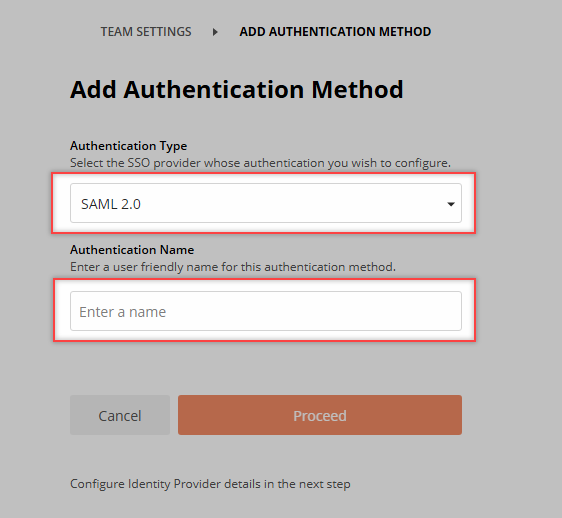The image size is (562, 518).
Task: Click the Select the SSO provider description
Action: click(260, 163)
